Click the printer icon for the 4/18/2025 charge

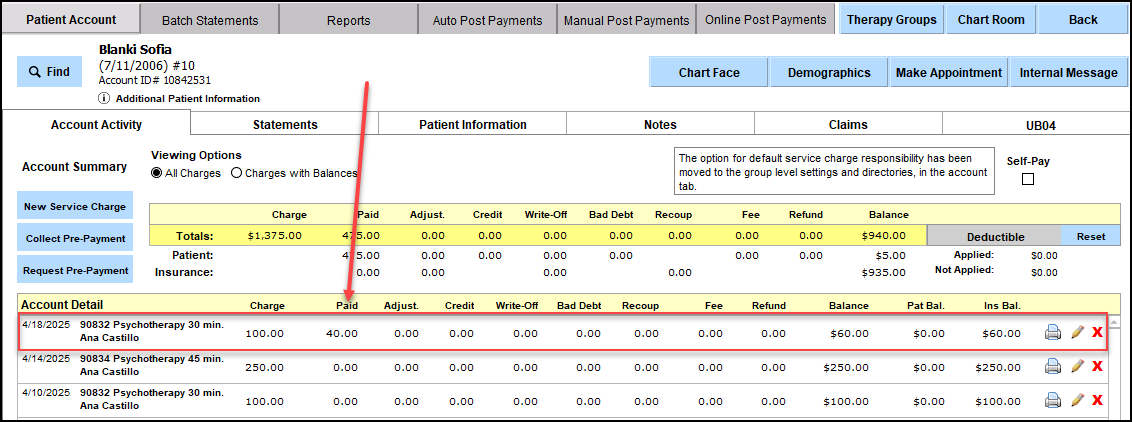[1053, 333]
